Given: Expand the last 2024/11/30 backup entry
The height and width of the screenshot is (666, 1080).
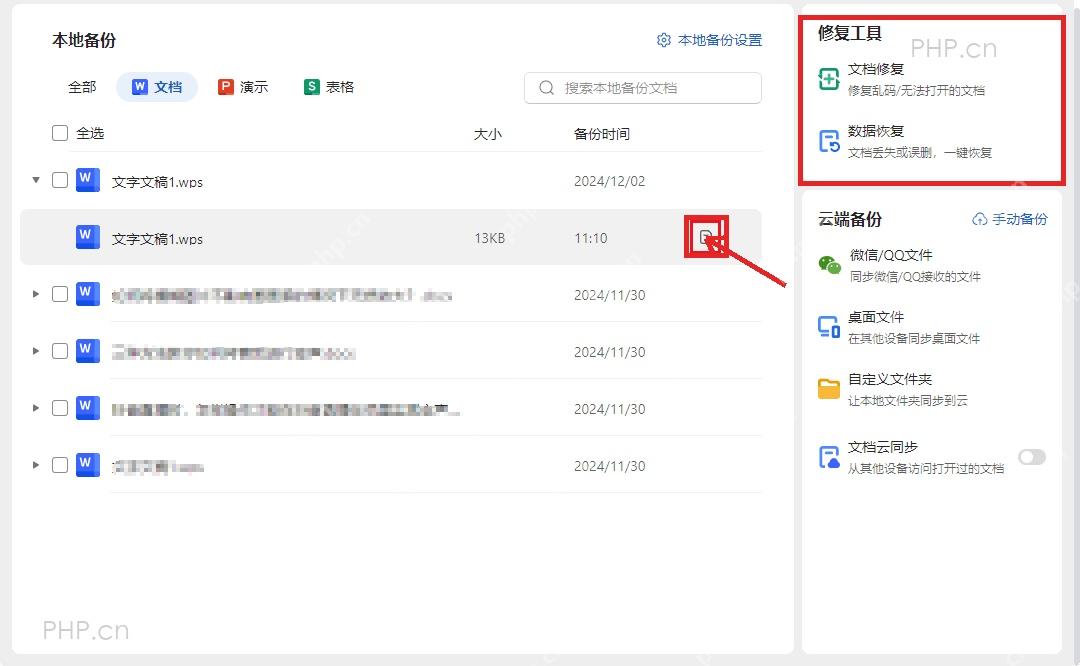Looking at the screenshot, I should coord(36,465).
